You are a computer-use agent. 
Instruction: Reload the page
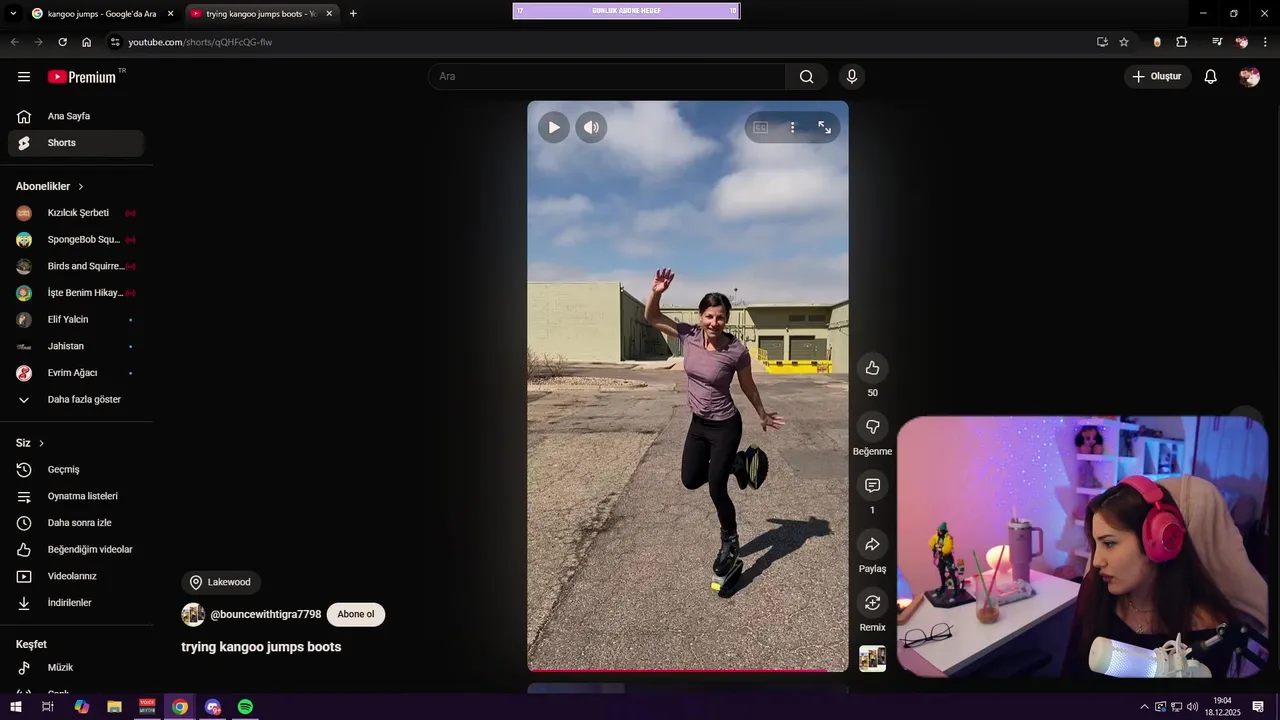click(x=62, y=42)
